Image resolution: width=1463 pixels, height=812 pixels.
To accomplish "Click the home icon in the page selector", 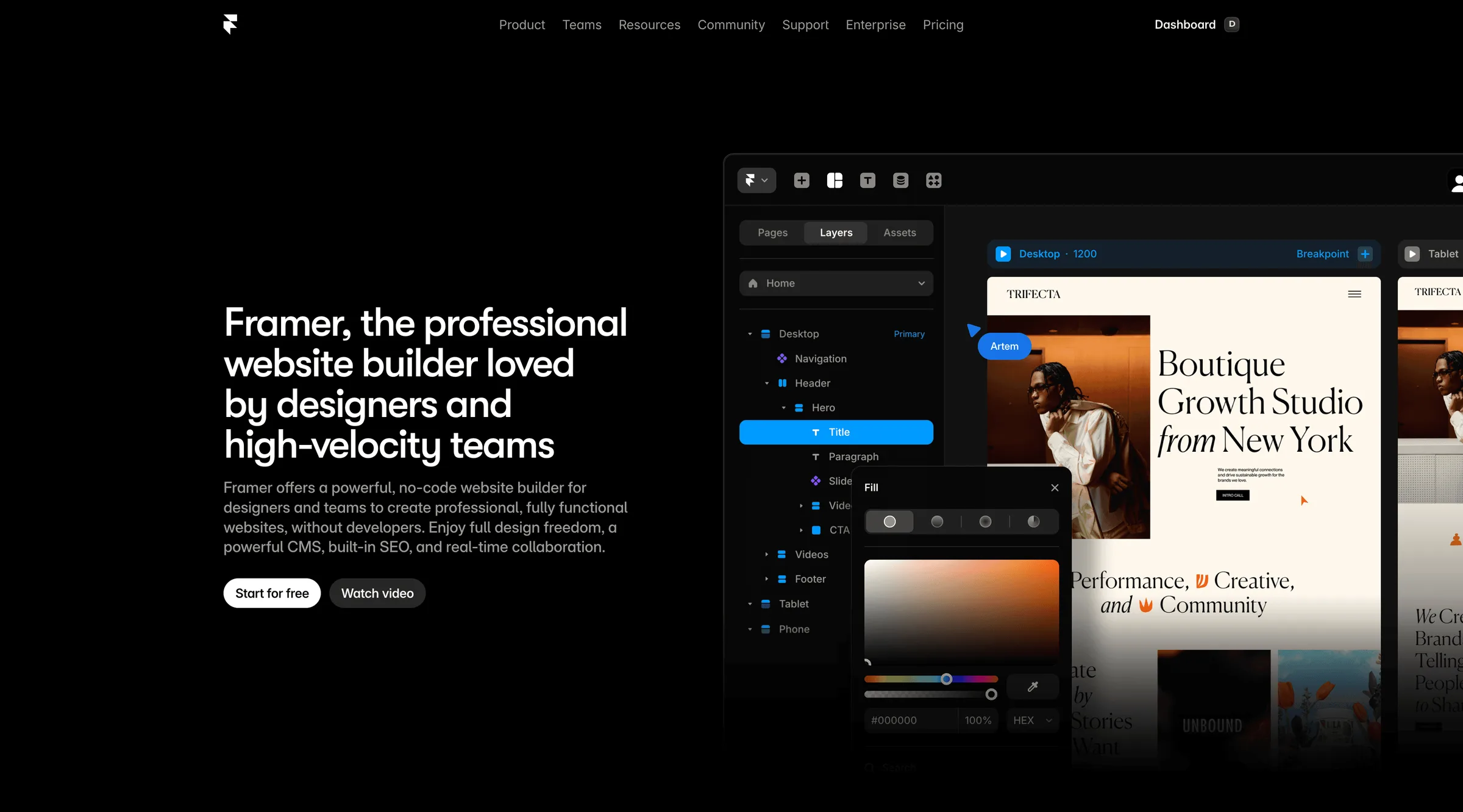I will 753,283.
